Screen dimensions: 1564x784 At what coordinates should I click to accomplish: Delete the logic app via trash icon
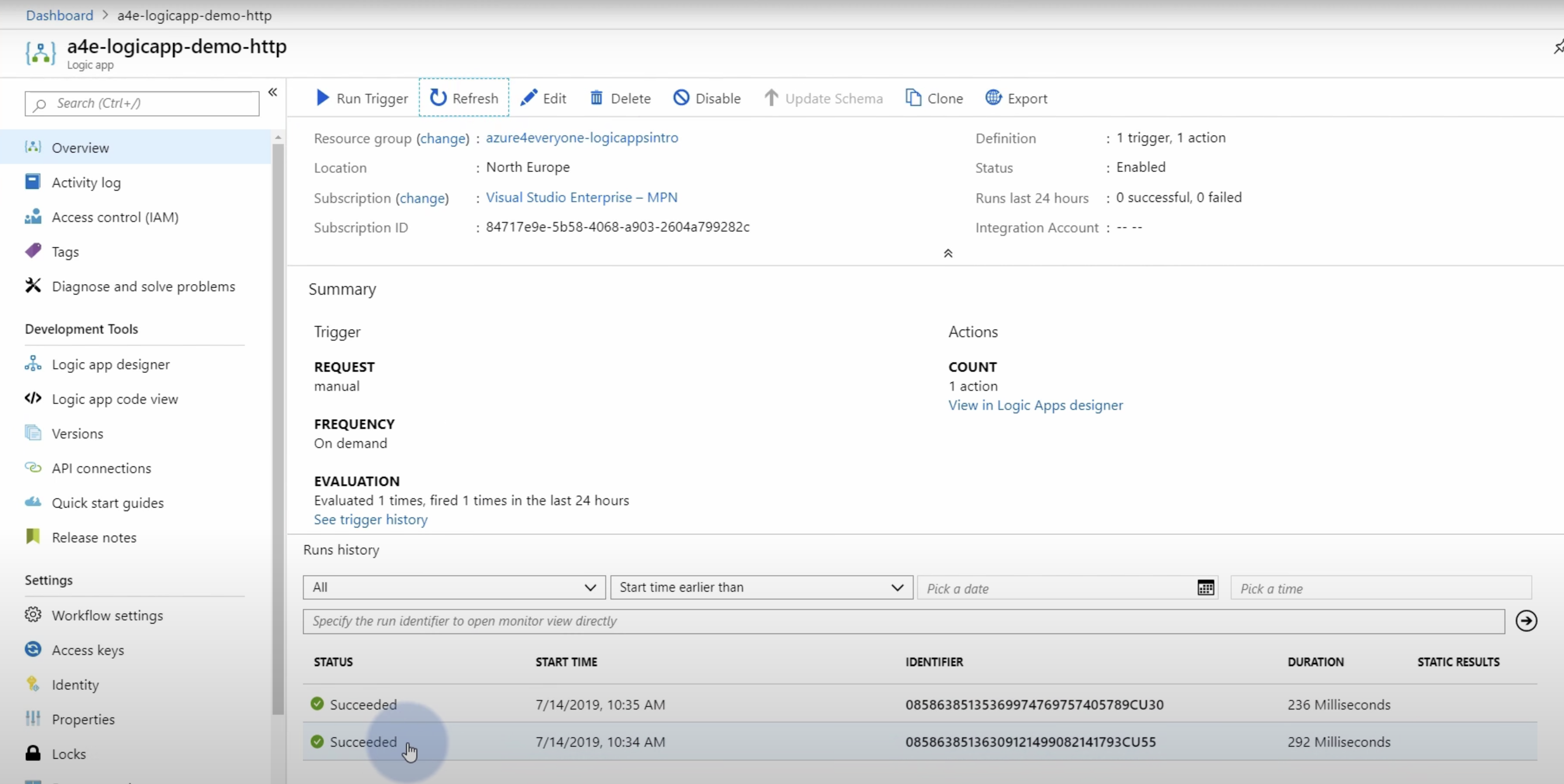[x=620, y=98]
